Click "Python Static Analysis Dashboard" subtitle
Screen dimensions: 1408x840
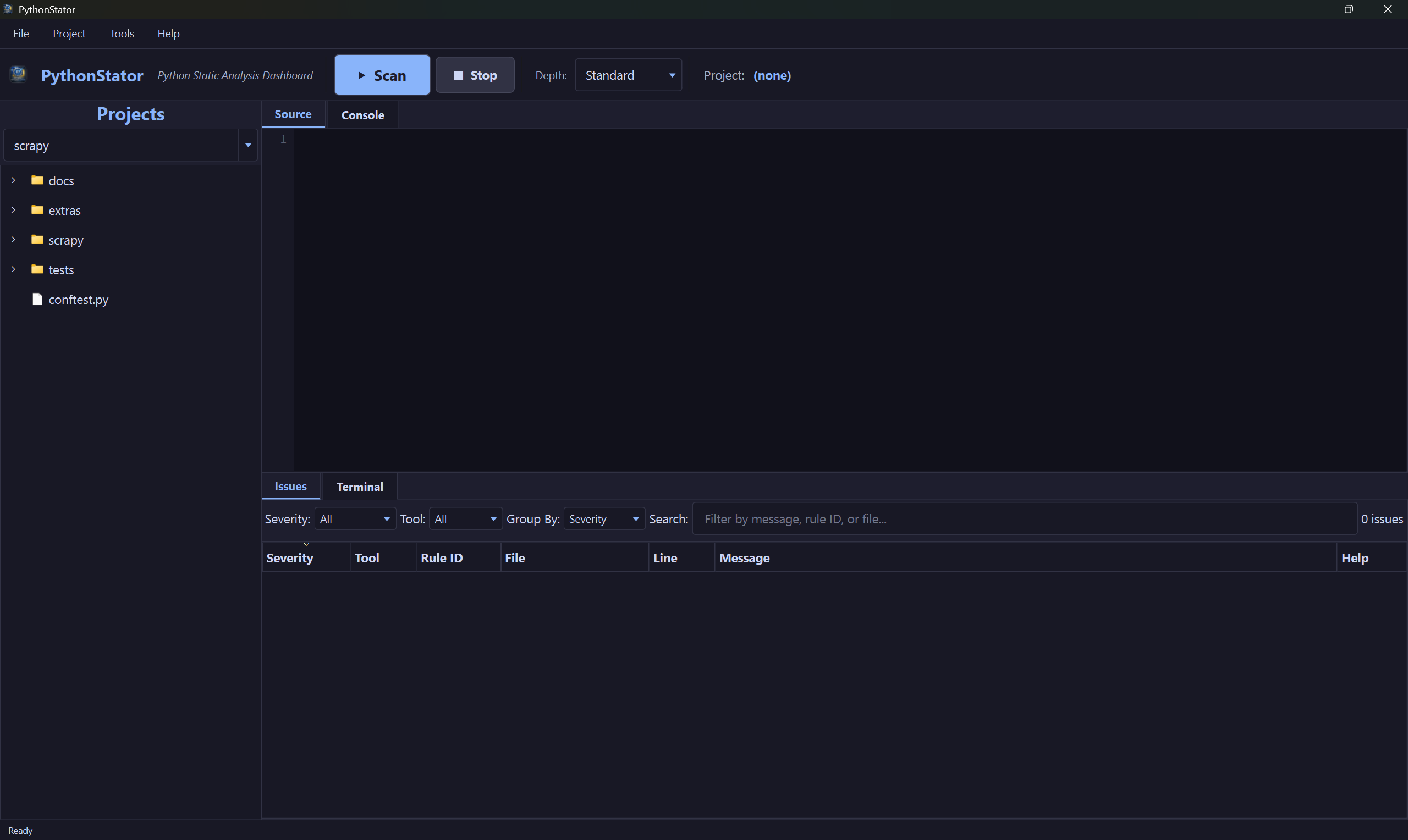[x=235, y=75]
